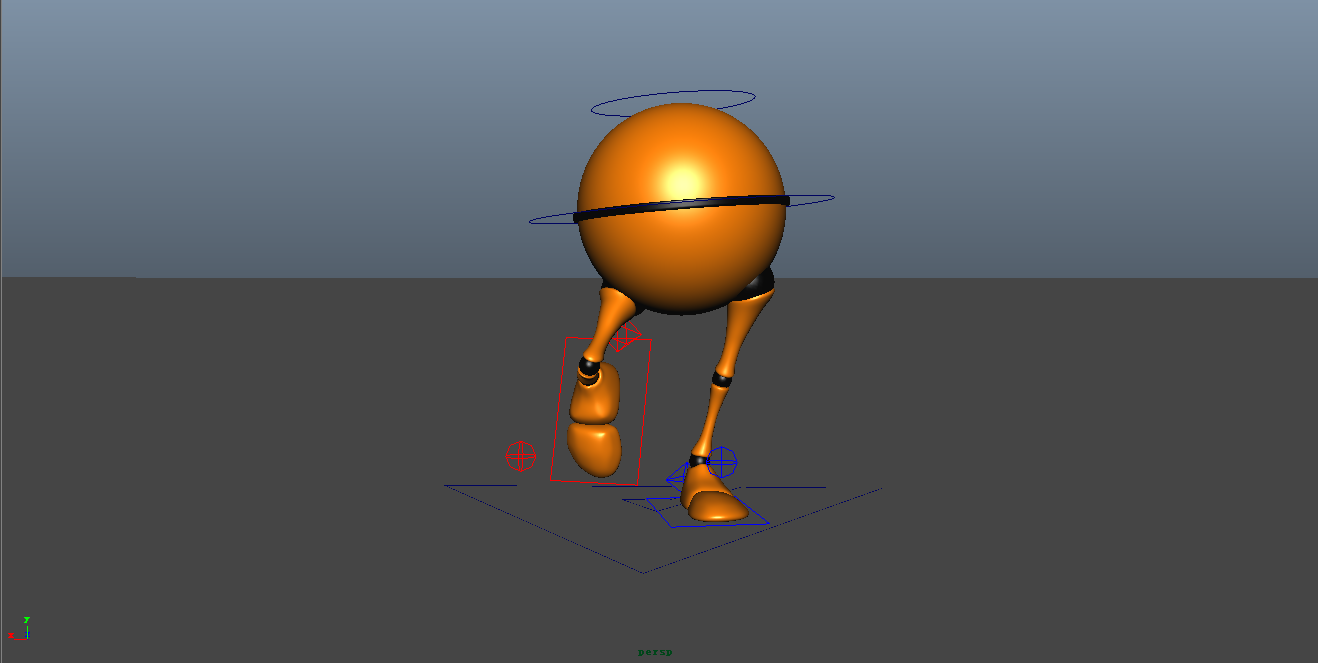Viewport: 1318px width, 663px height.
Task: Select the red circular crosshair locator
Action: [x=520, y=456]
